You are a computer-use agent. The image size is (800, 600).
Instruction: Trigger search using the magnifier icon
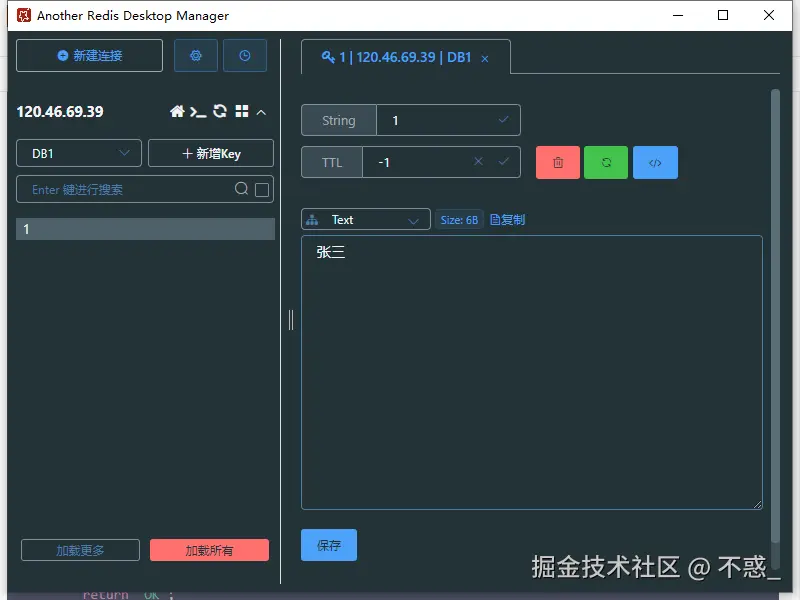[243, 188]
